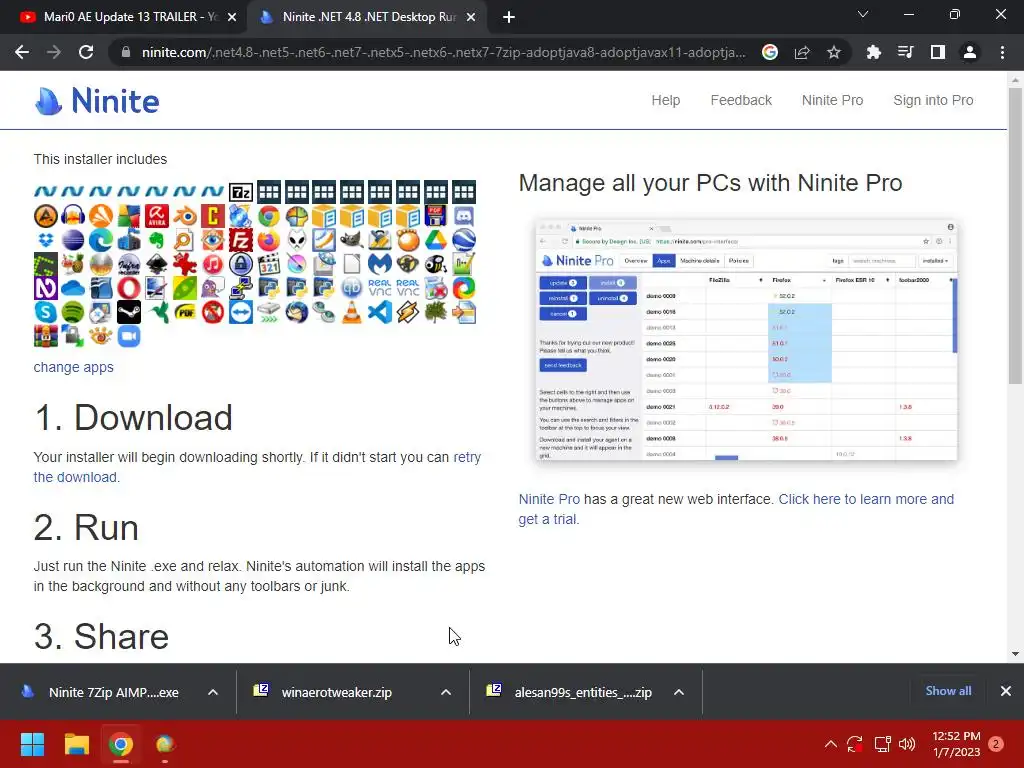The height and width of the screenshot is (768, 1024).
Task: Click the Evernote elephant icon
Action: click(x=157, y=240)
